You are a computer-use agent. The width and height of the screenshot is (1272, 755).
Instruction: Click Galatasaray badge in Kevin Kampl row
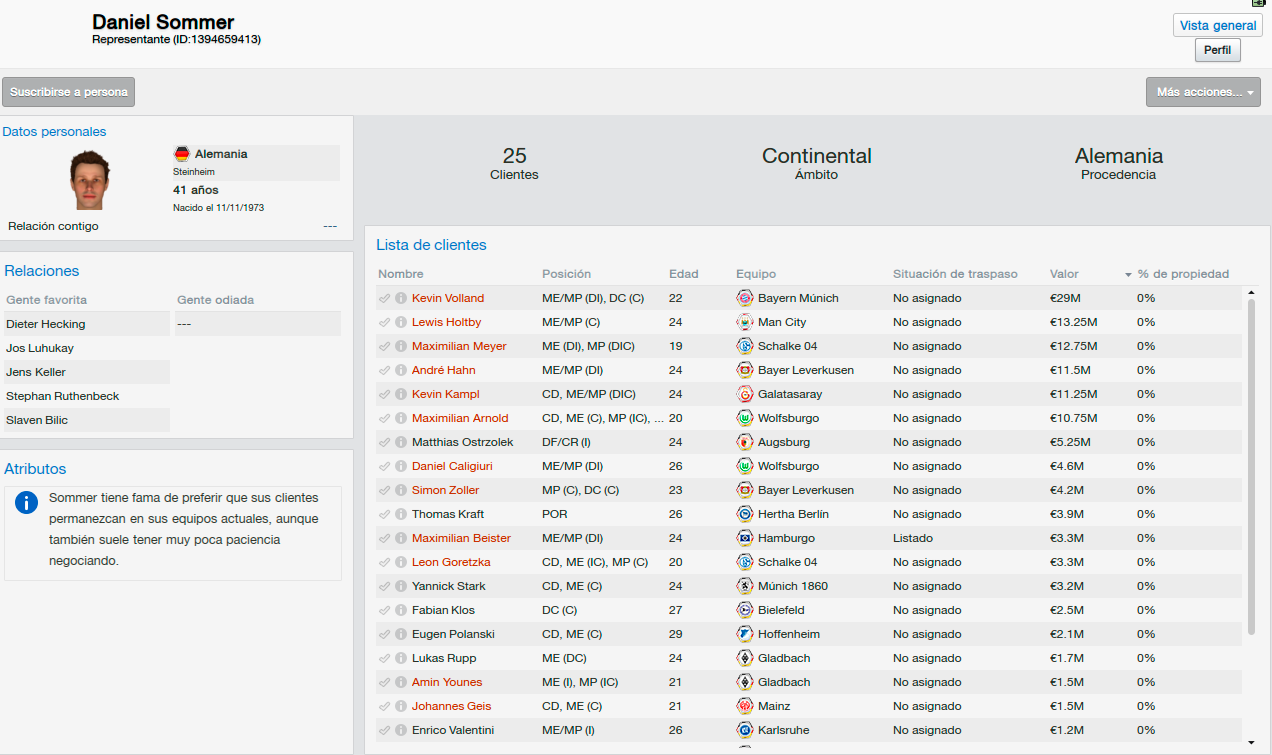[x=744, y=394]
